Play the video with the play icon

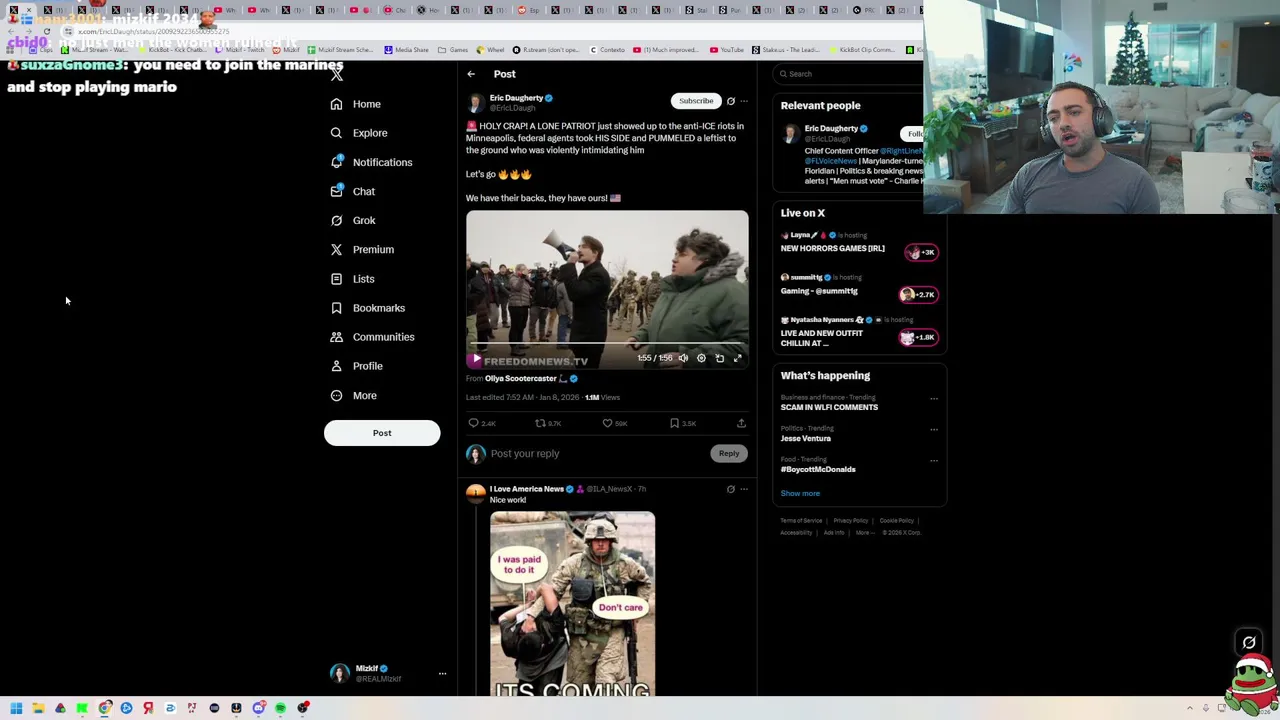(x=476, y=358)
